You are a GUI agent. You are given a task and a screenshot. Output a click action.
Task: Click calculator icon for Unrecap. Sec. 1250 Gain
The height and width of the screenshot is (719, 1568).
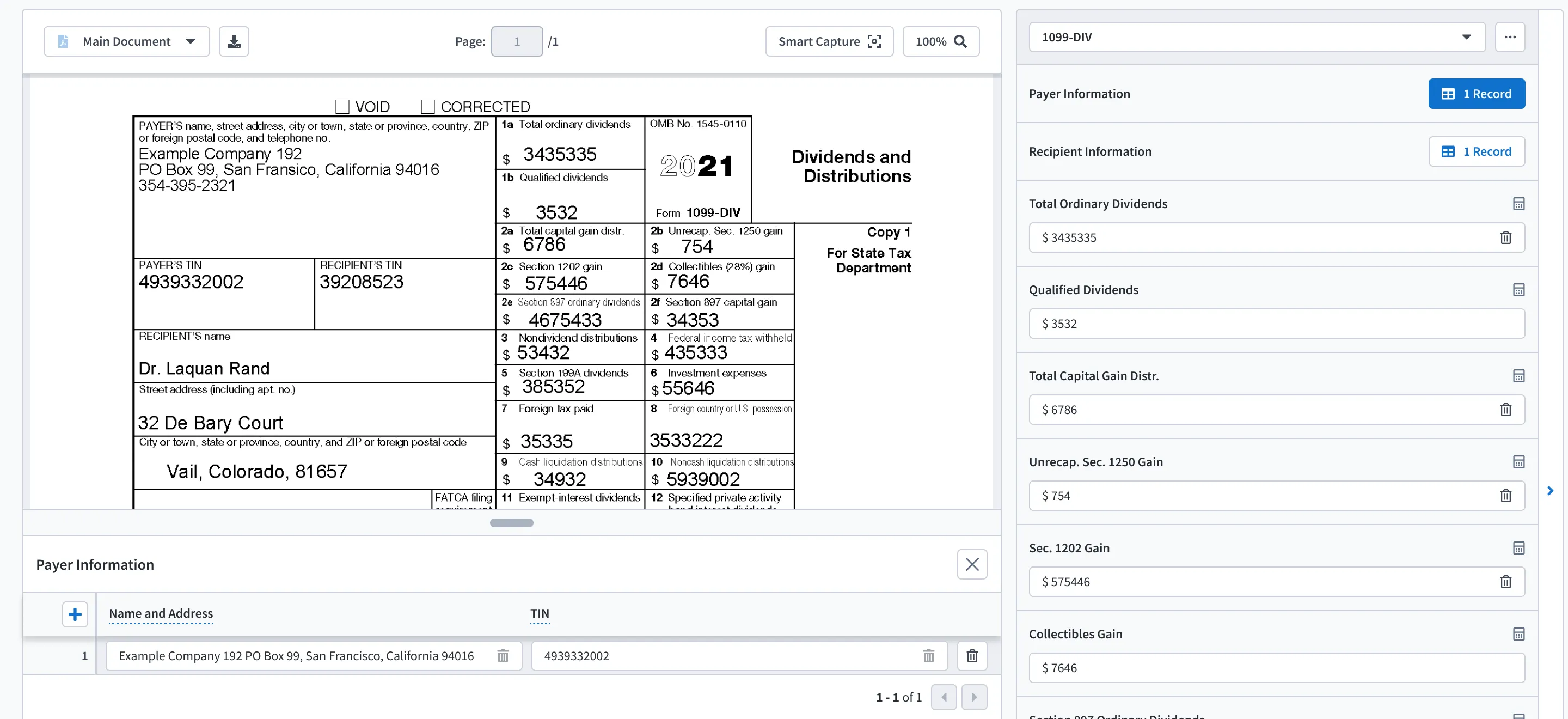[1518, 462]
